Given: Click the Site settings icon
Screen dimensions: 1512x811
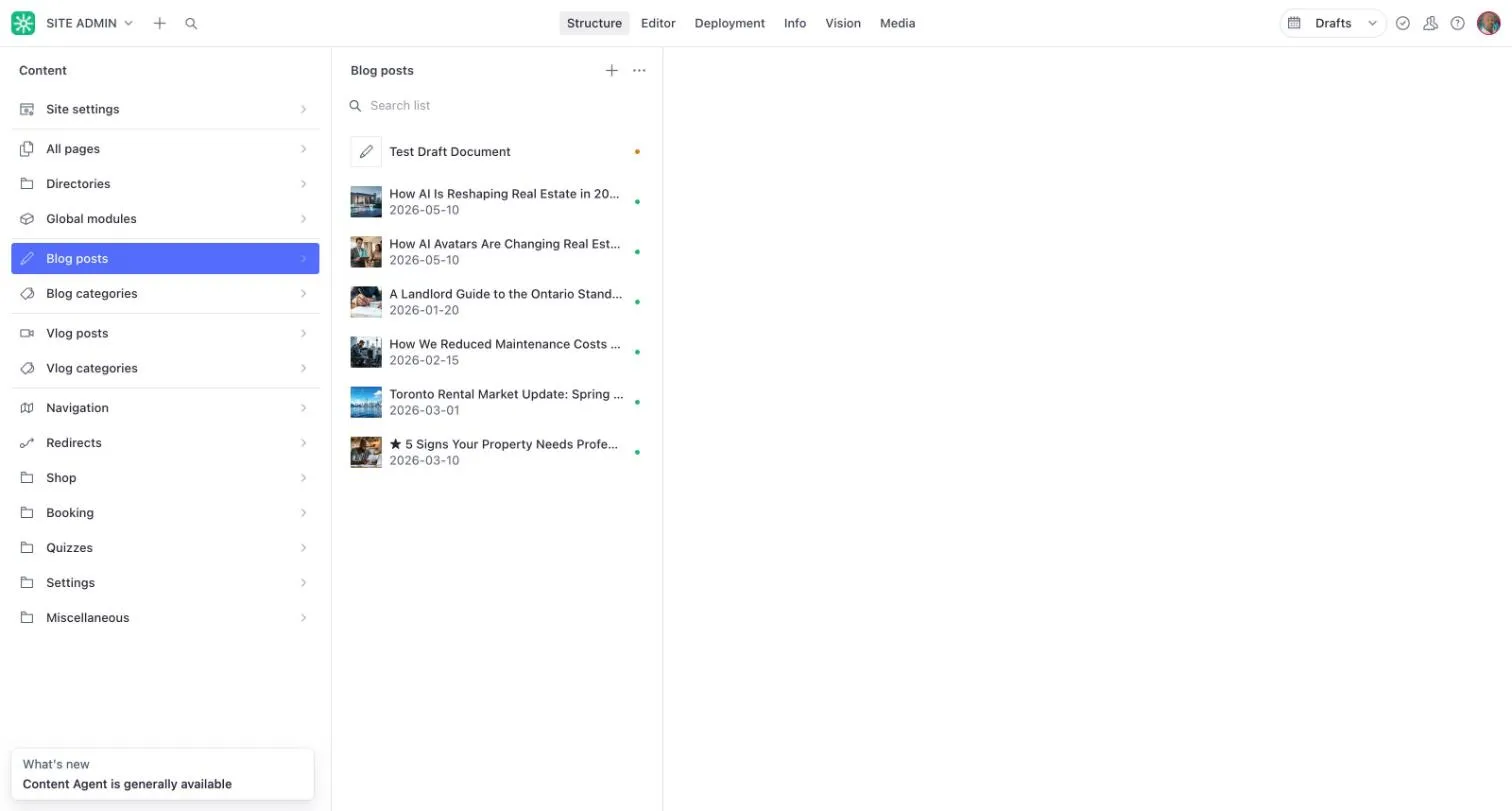Looking at the screenshot, I should click(27, 109).
